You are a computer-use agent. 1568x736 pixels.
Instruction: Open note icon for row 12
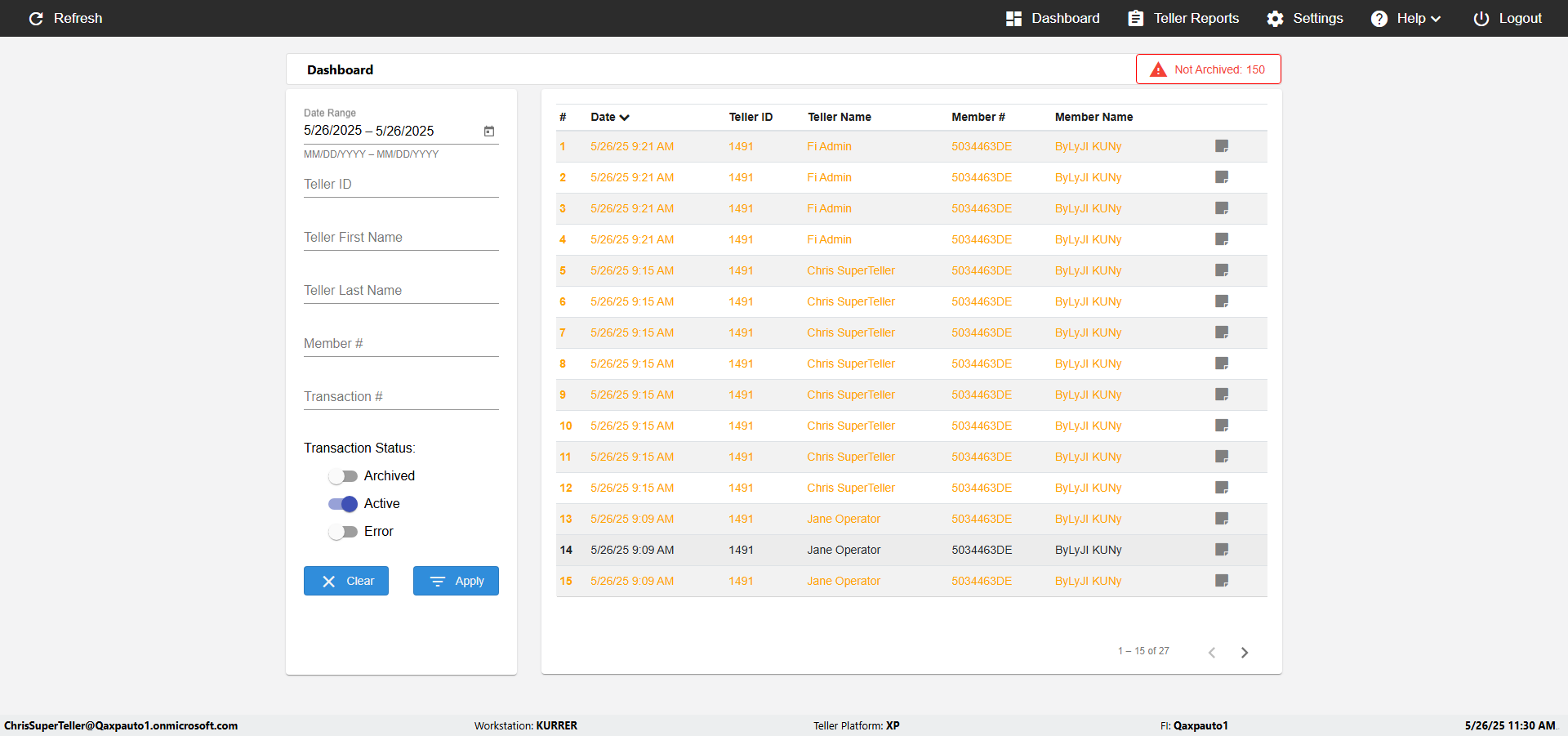tap(1222, 488)
